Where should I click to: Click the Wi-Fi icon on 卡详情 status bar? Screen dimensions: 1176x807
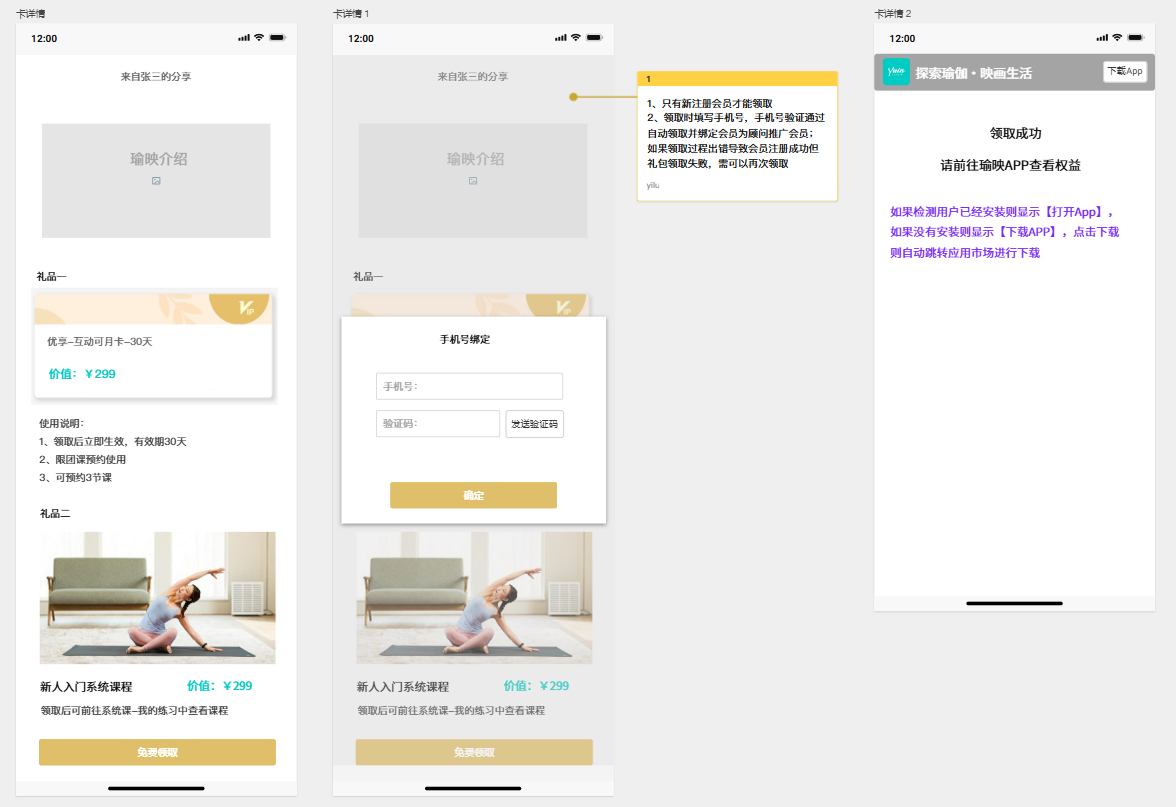[x=261, y=37]
